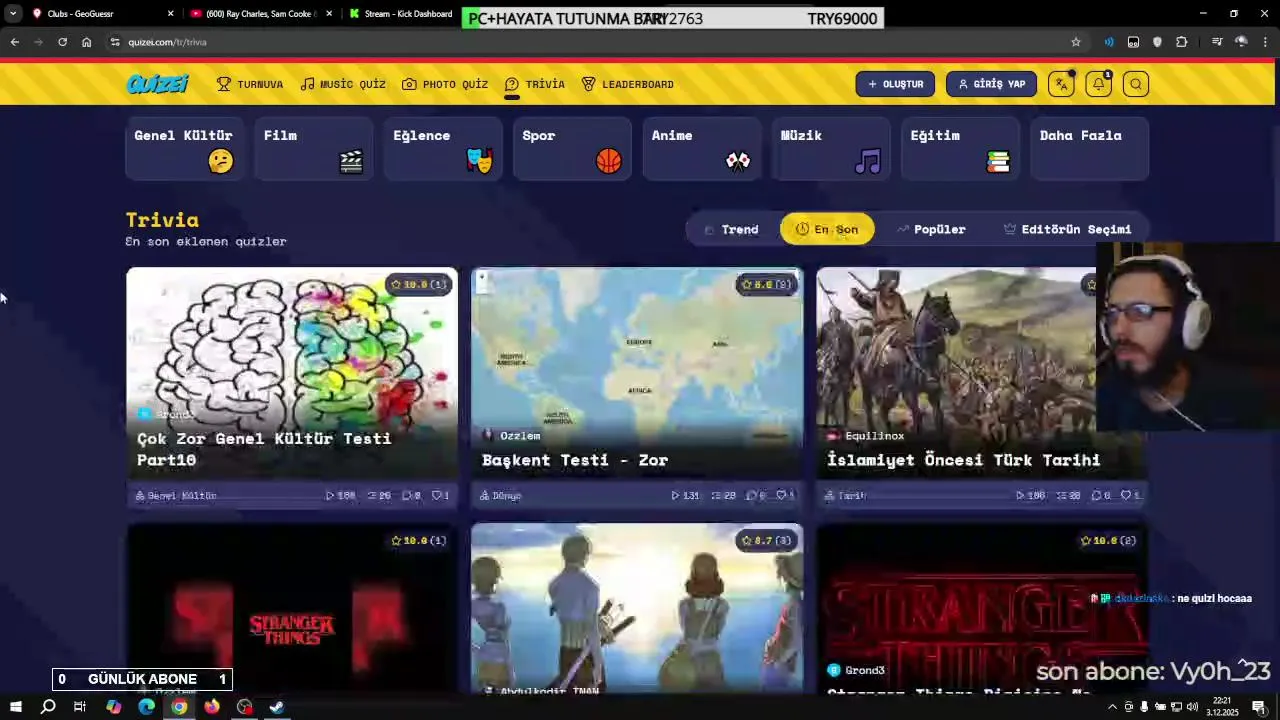Click the Ozzlem author name
1280x720 pixels.
[520, 436]
